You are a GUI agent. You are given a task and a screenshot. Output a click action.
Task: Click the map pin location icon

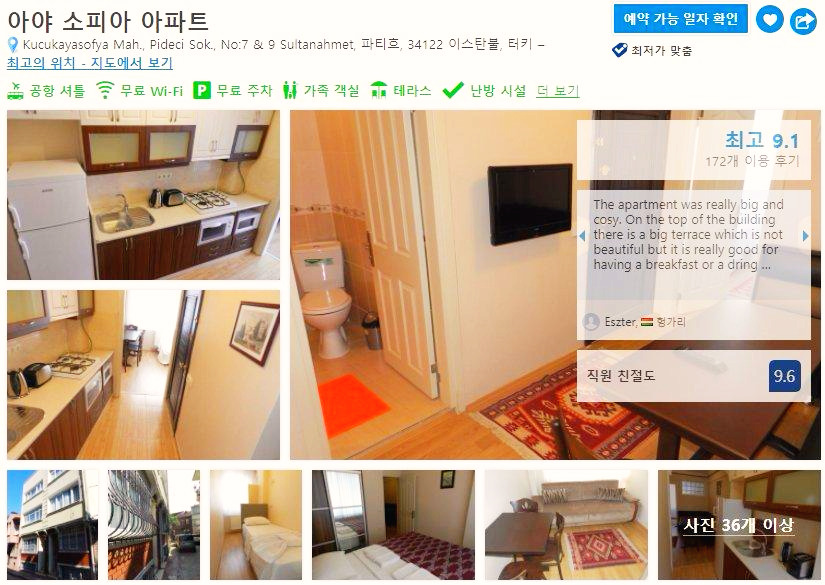[13, 45]
